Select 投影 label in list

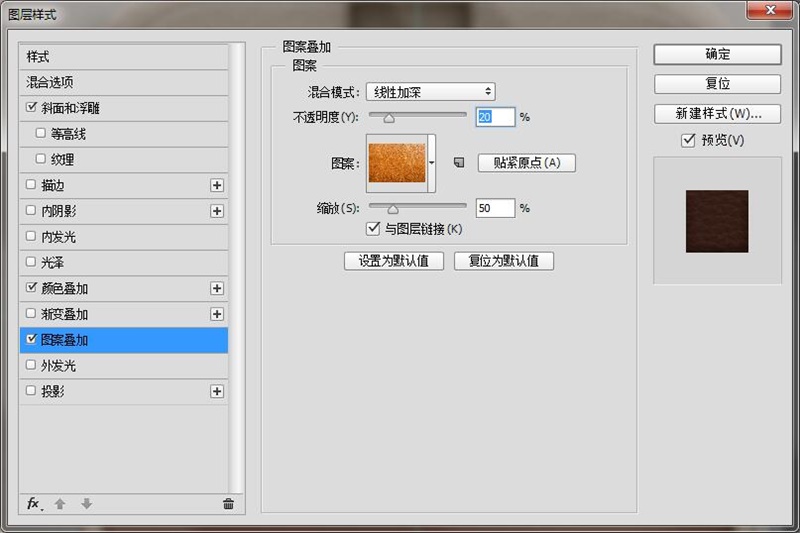[x=53, y=392]
